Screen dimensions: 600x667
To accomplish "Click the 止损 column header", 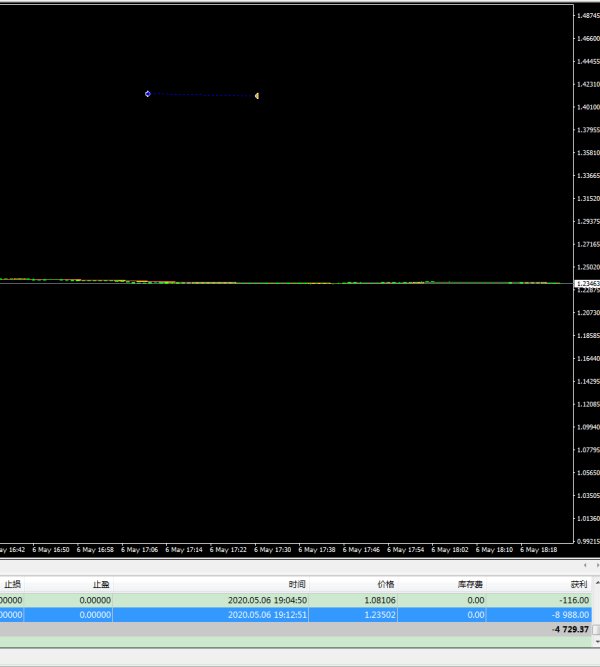I will pyautogui.click(x=12, y=584).
